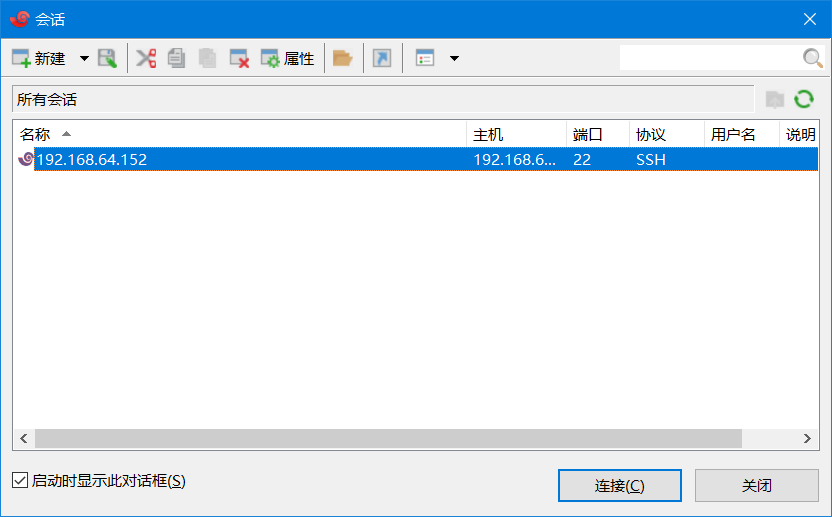Click the create shortcut arrow icon
This screenshot has width=832, height=517.
tap(382, 58)
